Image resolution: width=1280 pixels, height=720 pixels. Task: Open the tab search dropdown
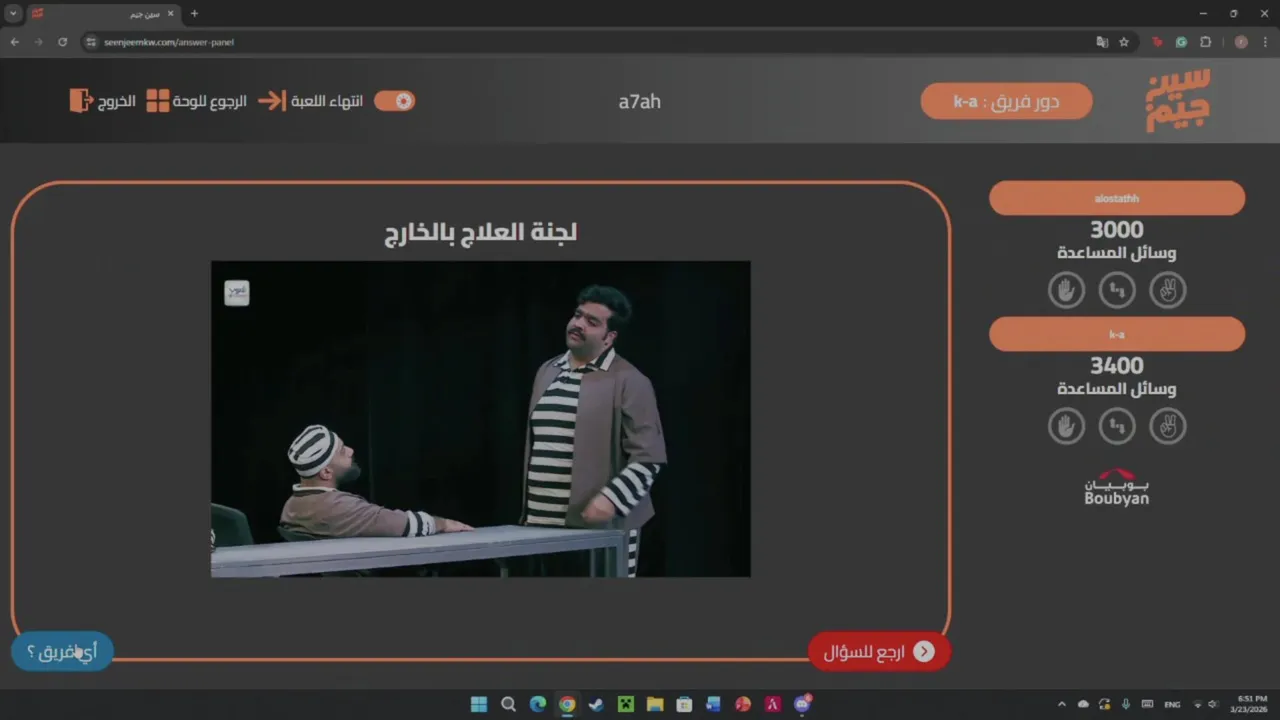pos(14,14)
